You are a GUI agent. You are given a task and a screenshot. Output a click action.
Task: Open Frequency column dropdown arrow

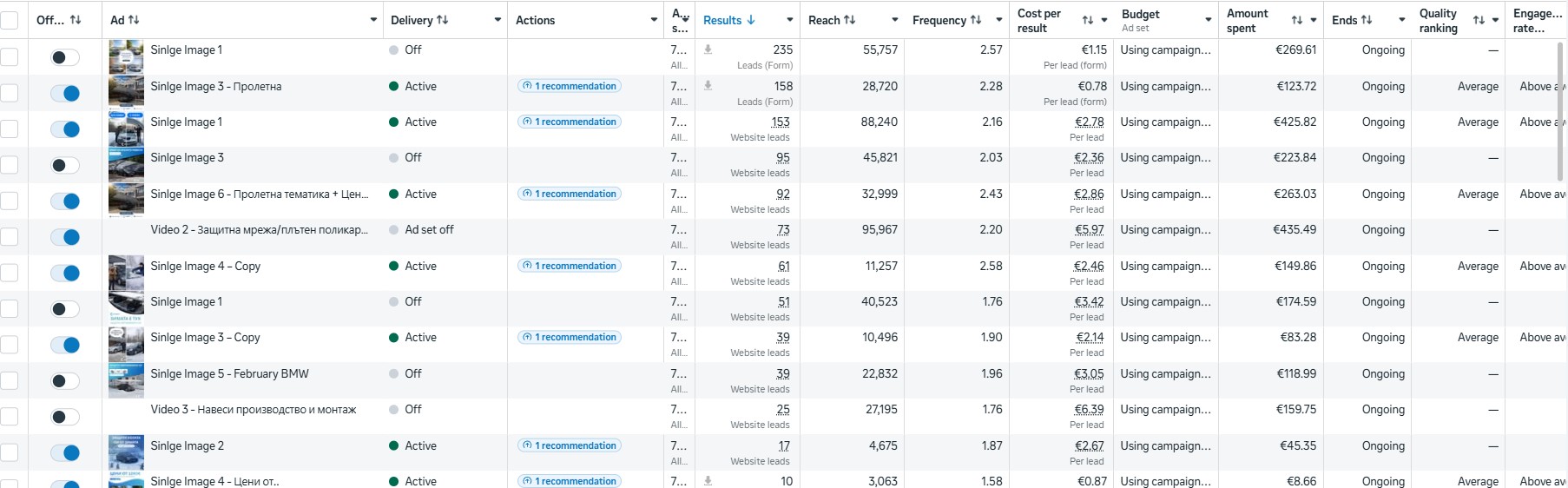click(999, 20)
